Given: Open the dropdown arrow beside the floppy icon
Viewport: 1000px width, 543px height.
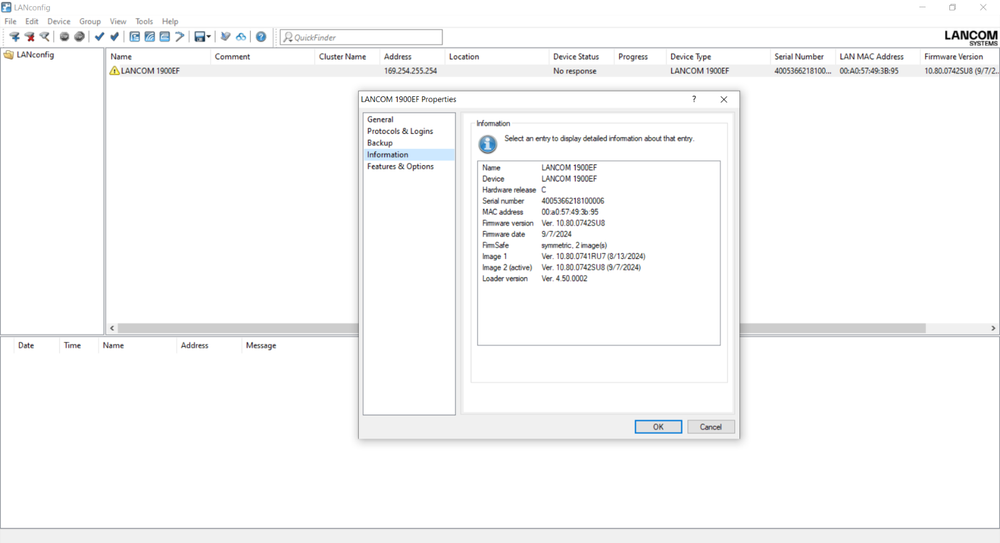Looking at the screenshot, I should point(209,37).
